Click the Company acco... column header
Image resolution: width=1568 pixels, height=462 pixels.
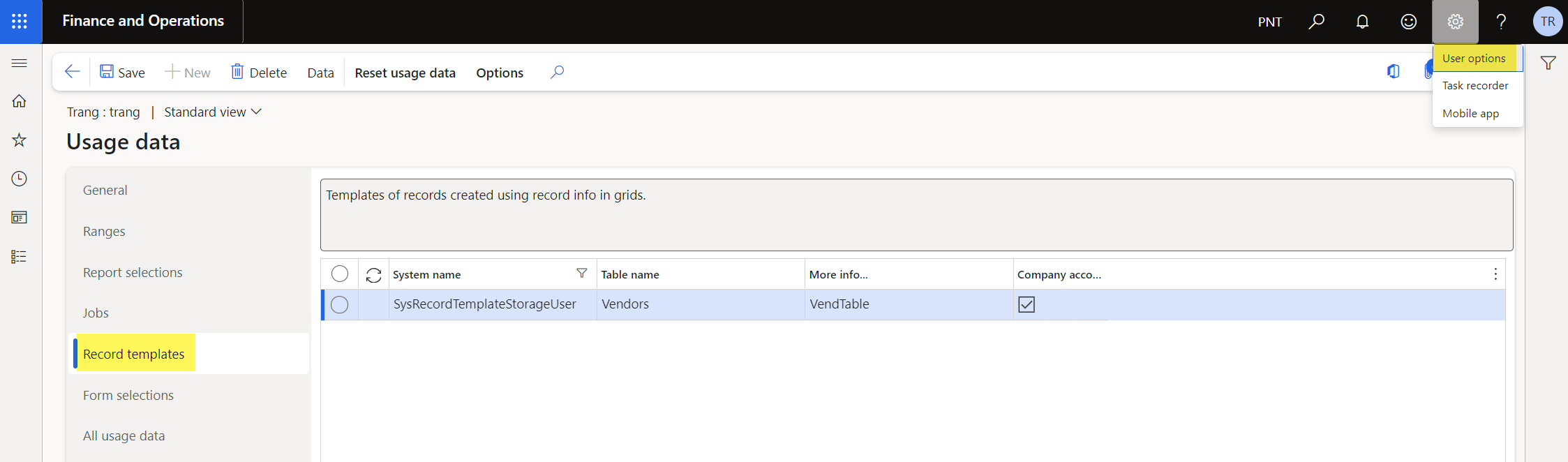click(1059, 274)
